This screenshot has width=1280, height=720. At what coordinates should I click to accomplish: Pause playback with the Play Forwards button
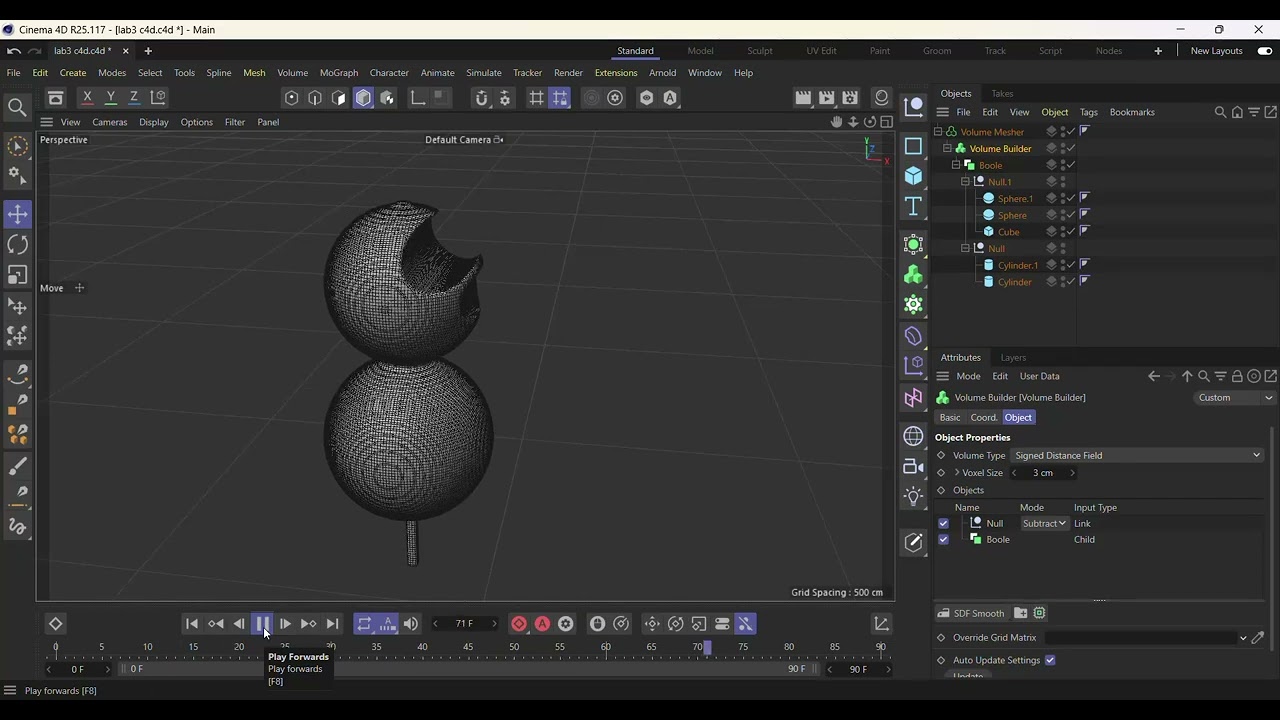tap(262, 624)
